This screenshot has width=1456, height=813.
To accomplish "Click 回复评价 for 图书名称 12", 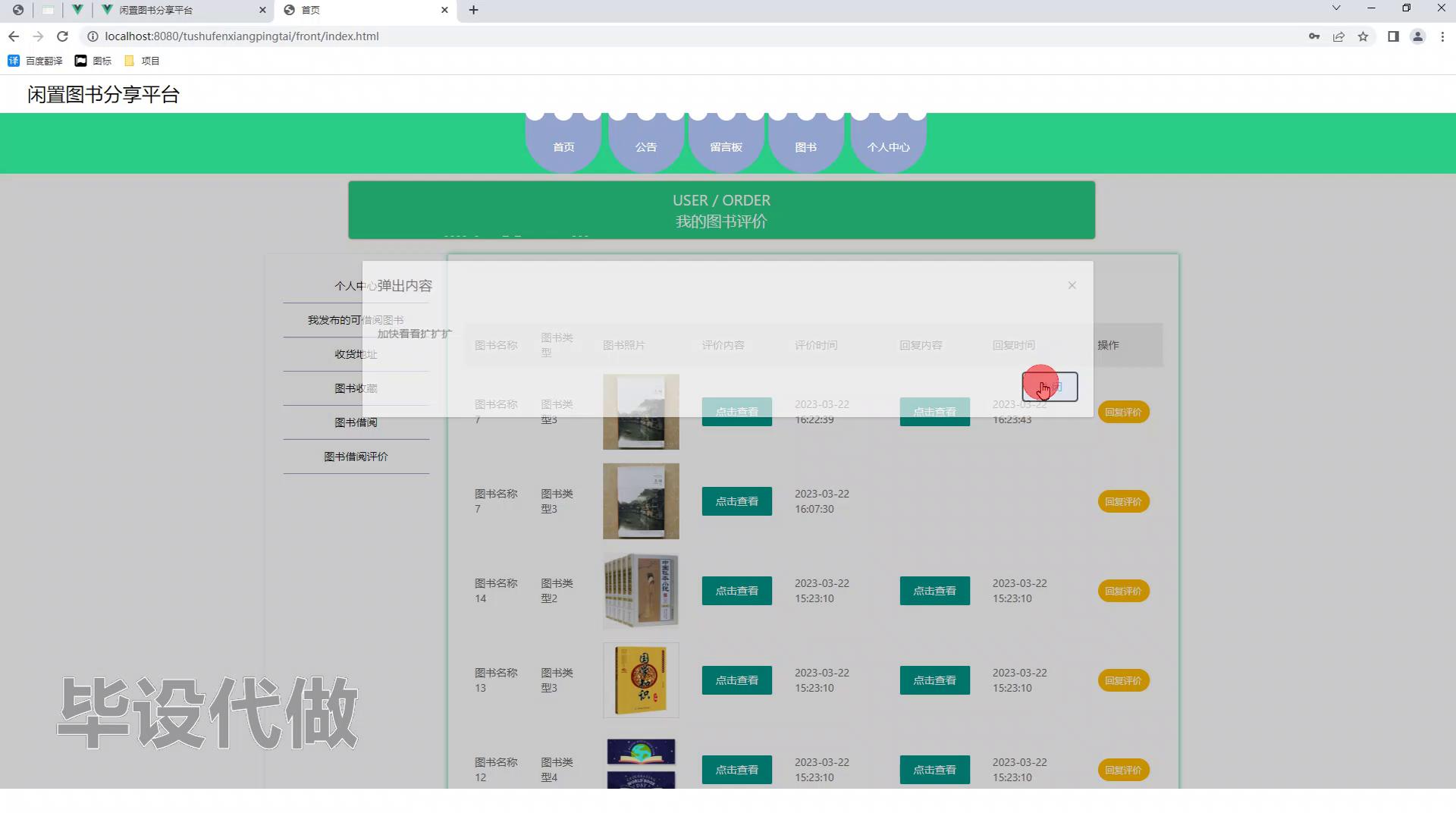I will pos(1123,770).
